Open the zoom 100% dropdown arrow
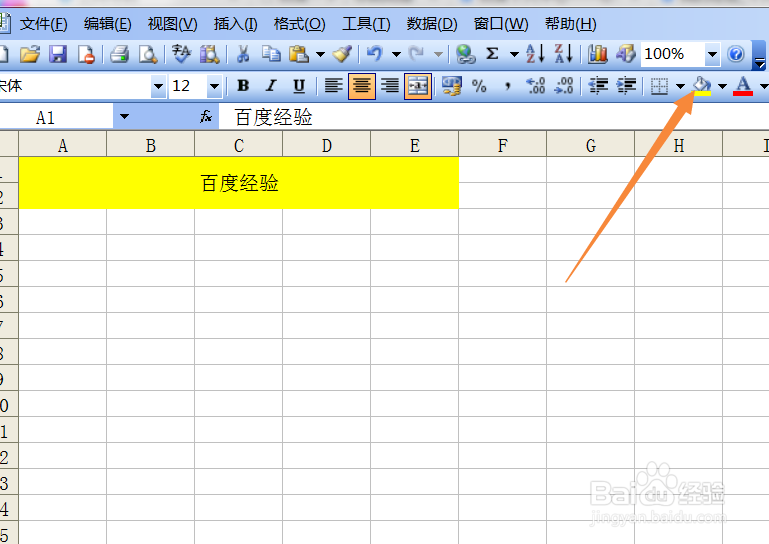The height and width of the screenshot is (544, 769). click(x=712, y=54)
